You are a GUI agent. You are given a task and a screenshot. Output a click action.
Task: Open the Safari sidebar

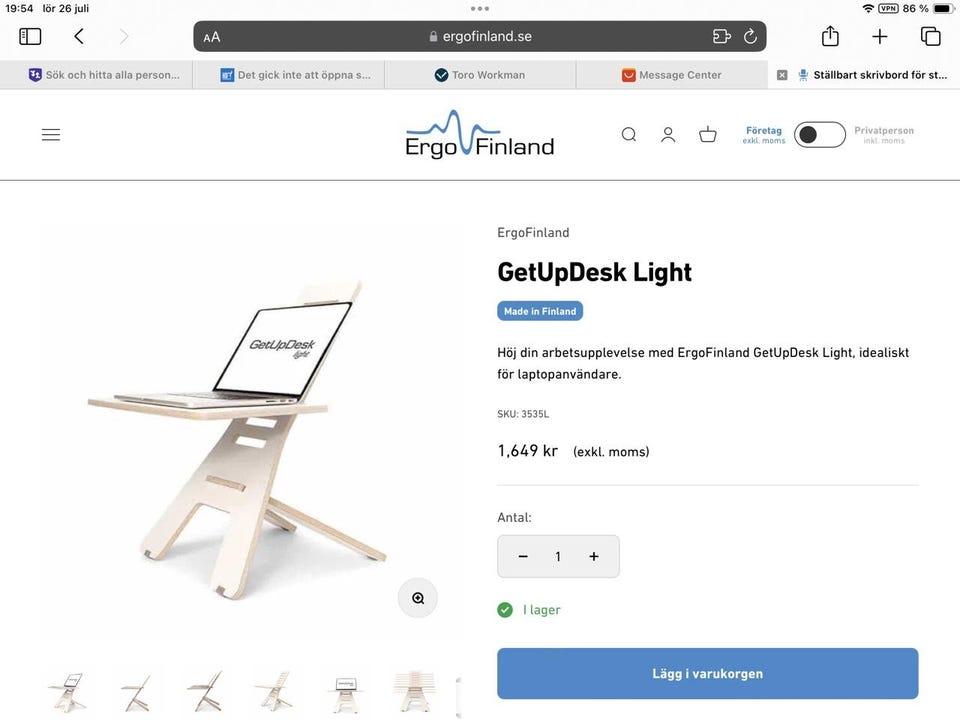click(30, 35)
